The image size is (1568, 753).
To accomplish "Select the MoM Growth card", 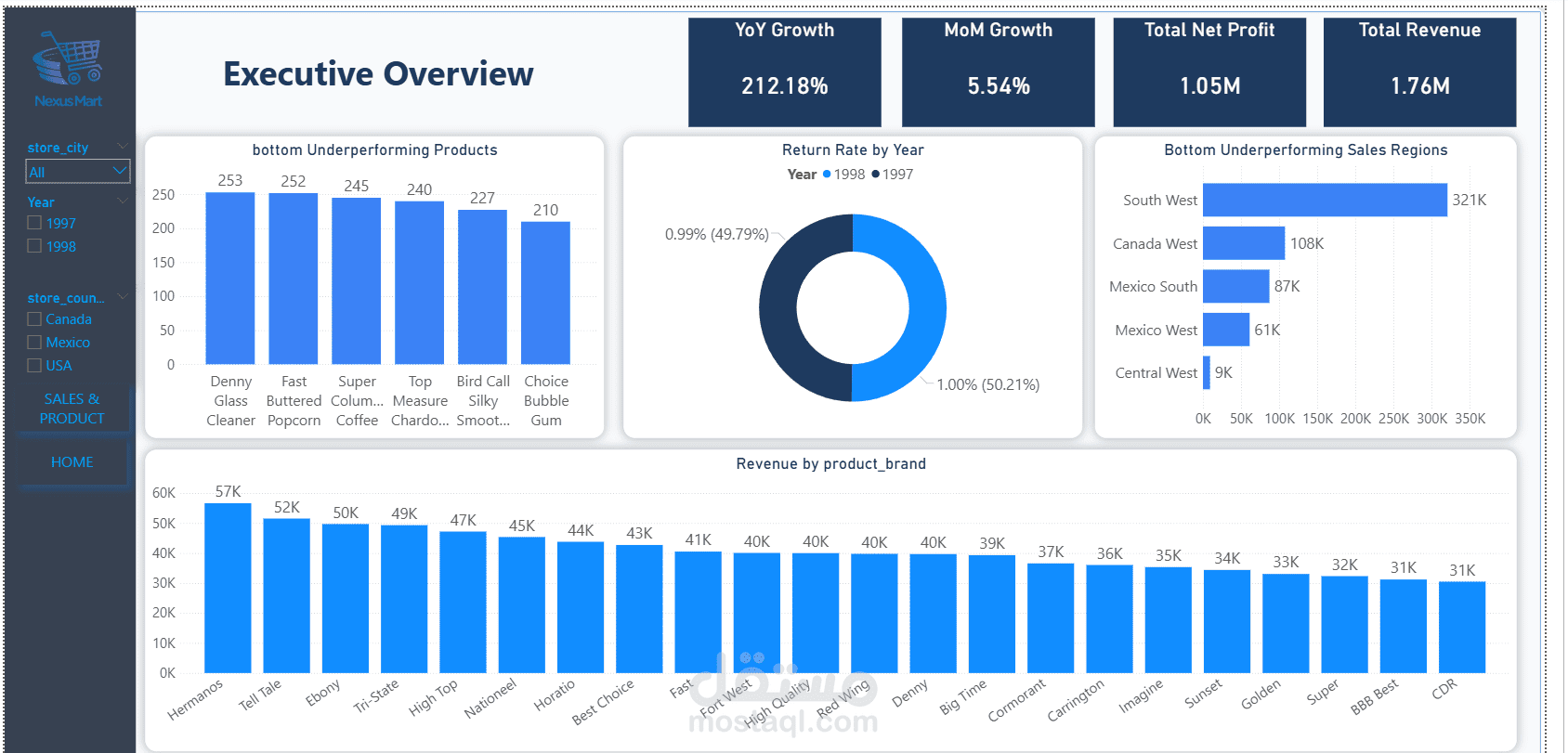I will pos(999,71).
